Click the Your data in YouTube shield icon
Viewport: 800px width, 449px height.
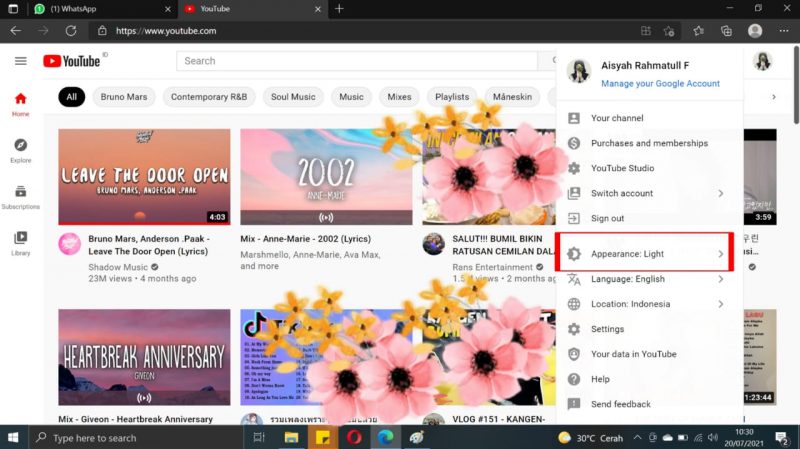pyautogui.click(x=574, y=354)
